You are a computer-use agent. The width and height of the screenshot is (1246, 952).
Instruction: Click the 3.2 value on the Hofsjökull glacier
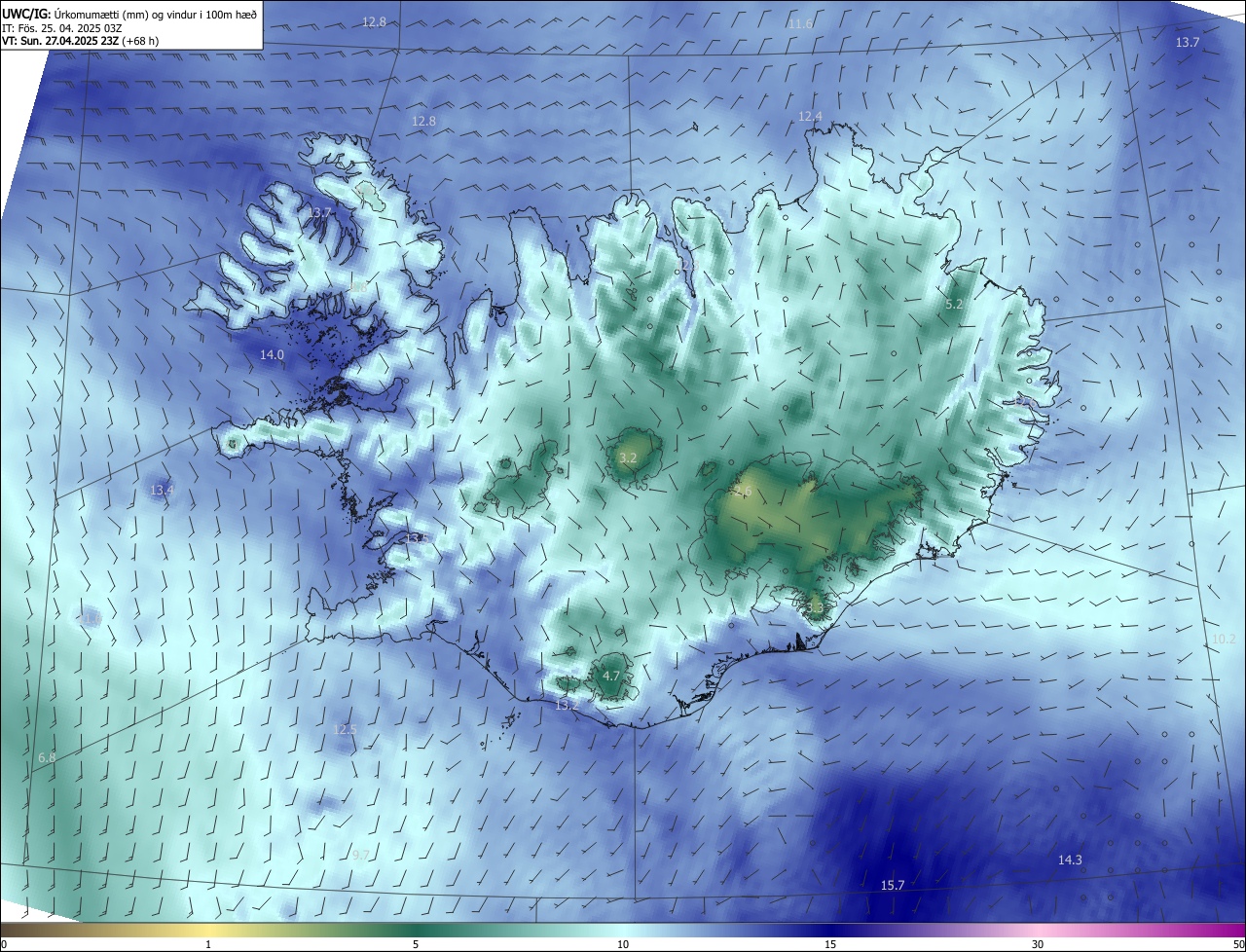click(x=628, y=458)
